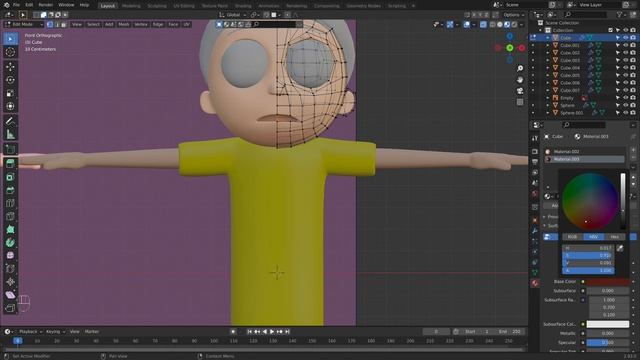Enable face select mode
Image resolution: width=640 pixels, height=360 pixels.
click(x=64, y=24)
